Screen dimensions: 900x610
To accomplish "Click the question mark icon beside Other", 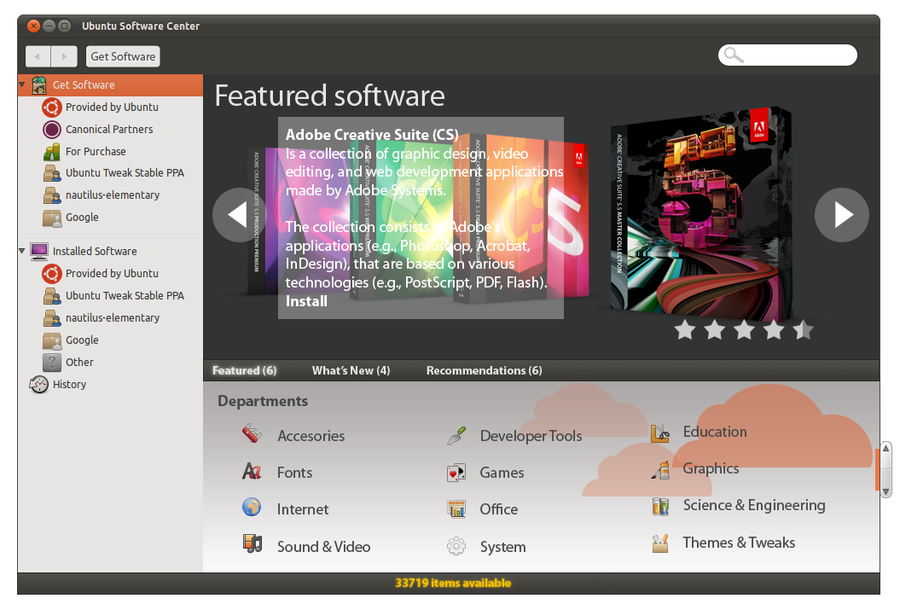I will pos(52,362).
